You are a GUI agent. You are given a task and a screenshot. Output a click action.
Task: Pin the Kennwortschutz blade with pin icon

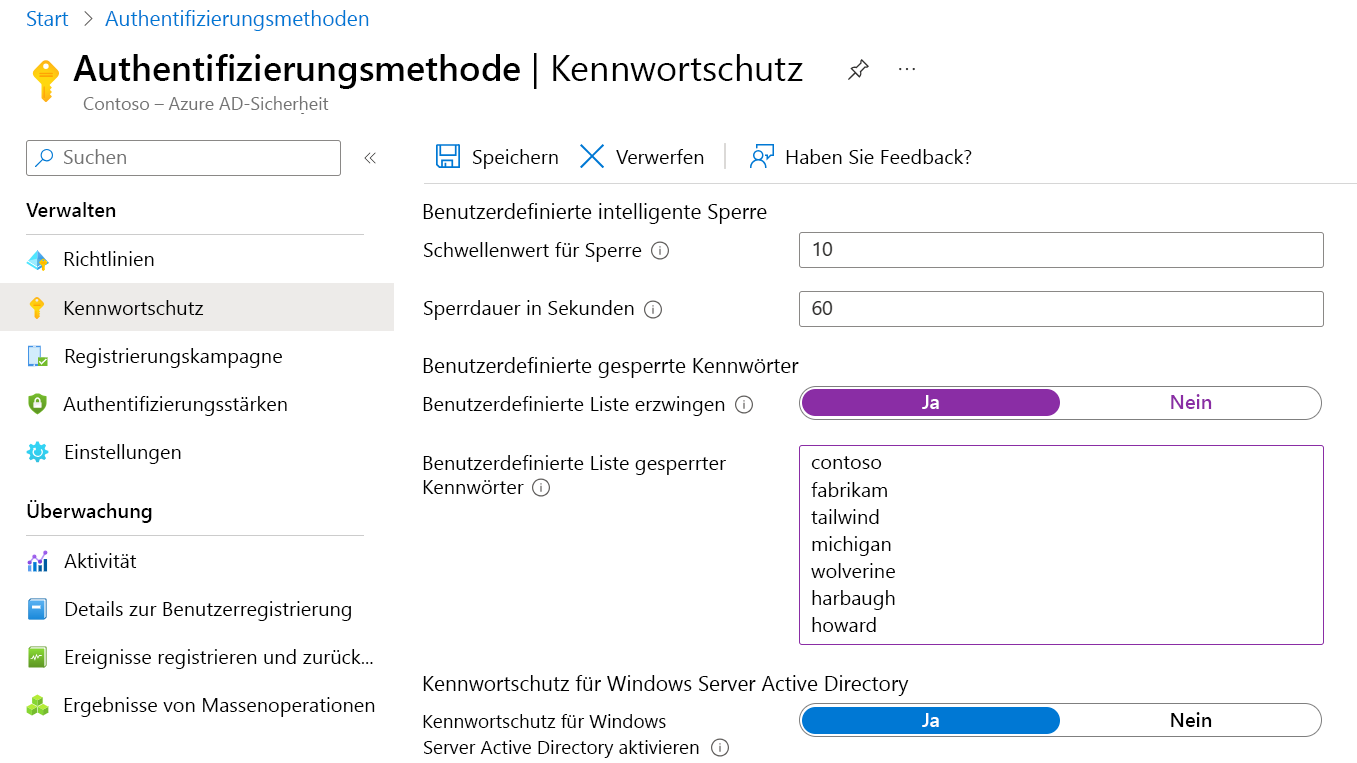[858, 70]
